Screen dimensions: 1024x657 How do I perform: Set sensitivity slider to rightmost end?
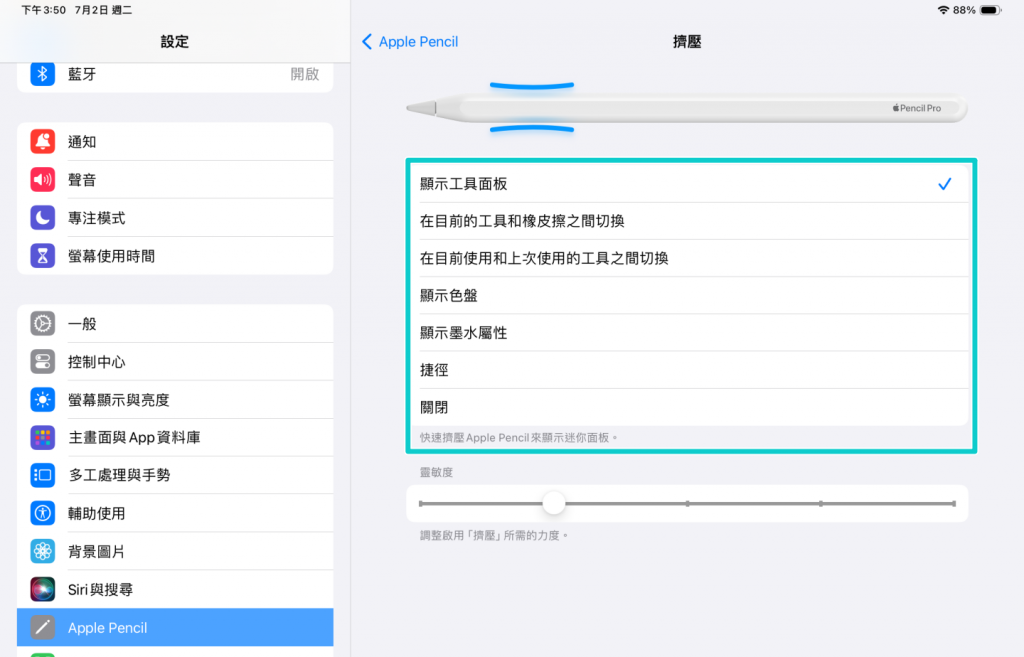pos(954,504)
